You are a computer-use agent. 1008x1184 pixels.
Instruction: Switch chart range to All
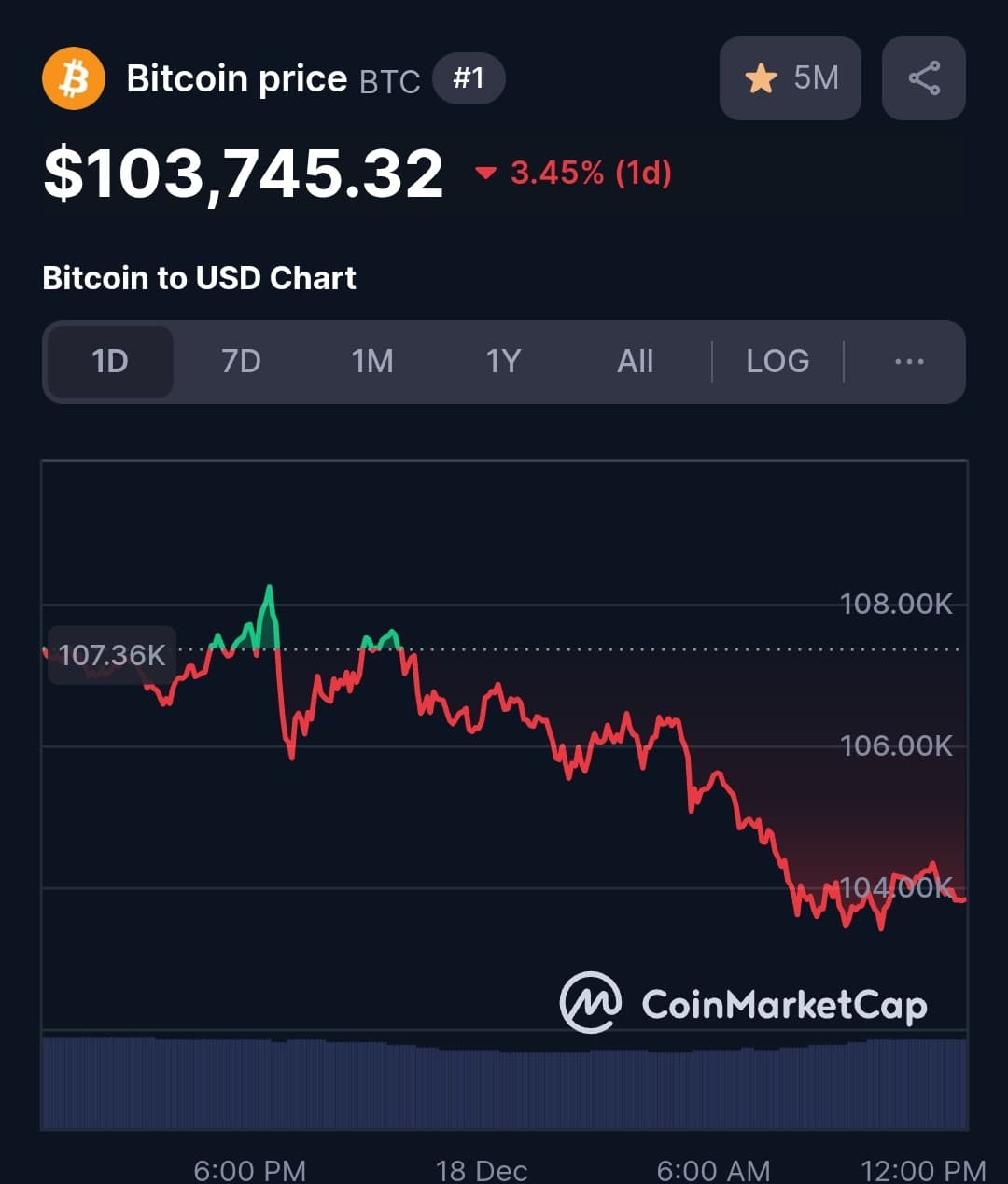tap(635, 362)
